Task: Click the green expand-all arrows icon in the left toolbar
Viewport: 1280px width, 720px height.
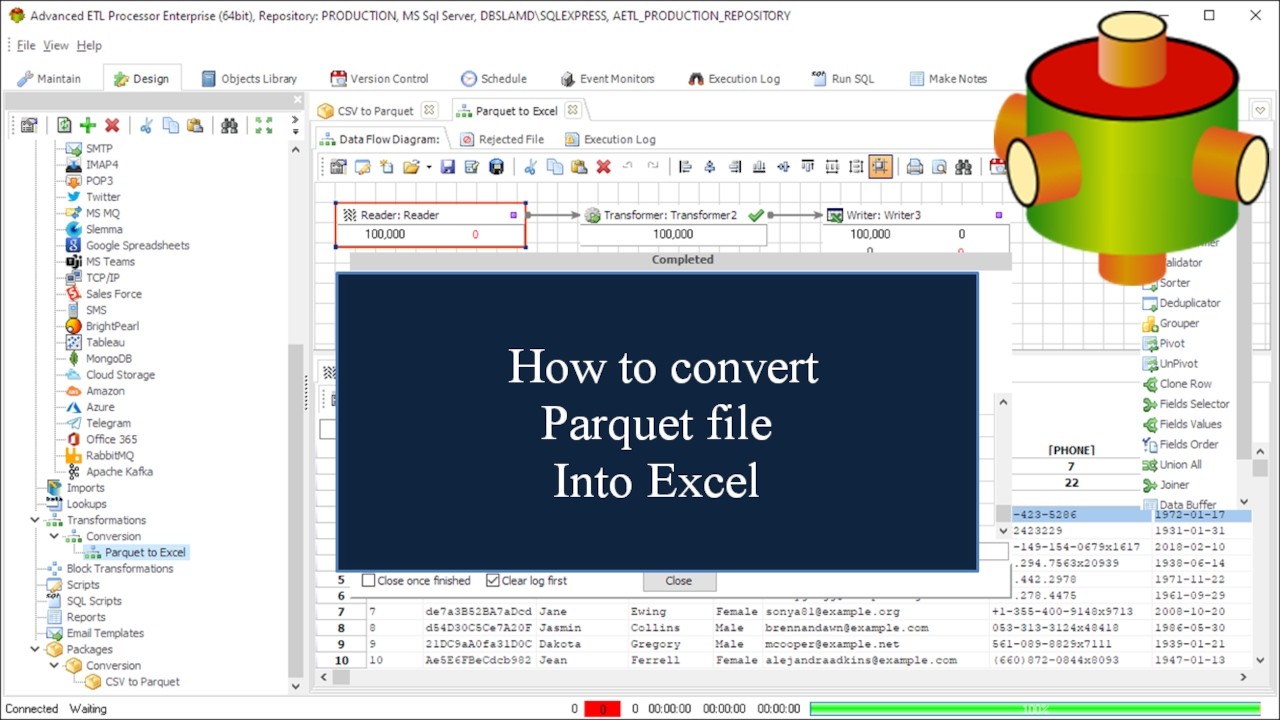Action: 263,125
